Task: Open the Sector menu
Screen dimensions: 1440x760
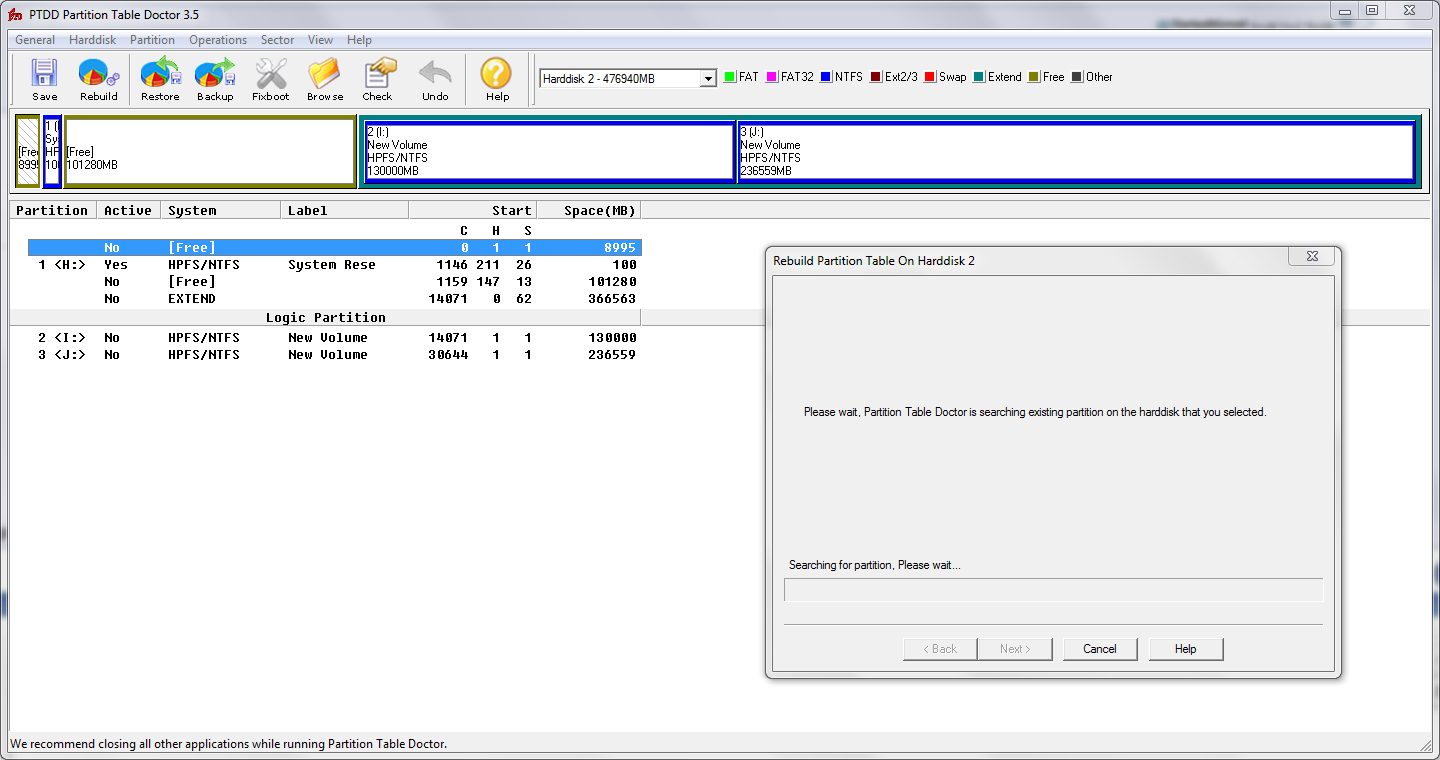Action: 277,40
